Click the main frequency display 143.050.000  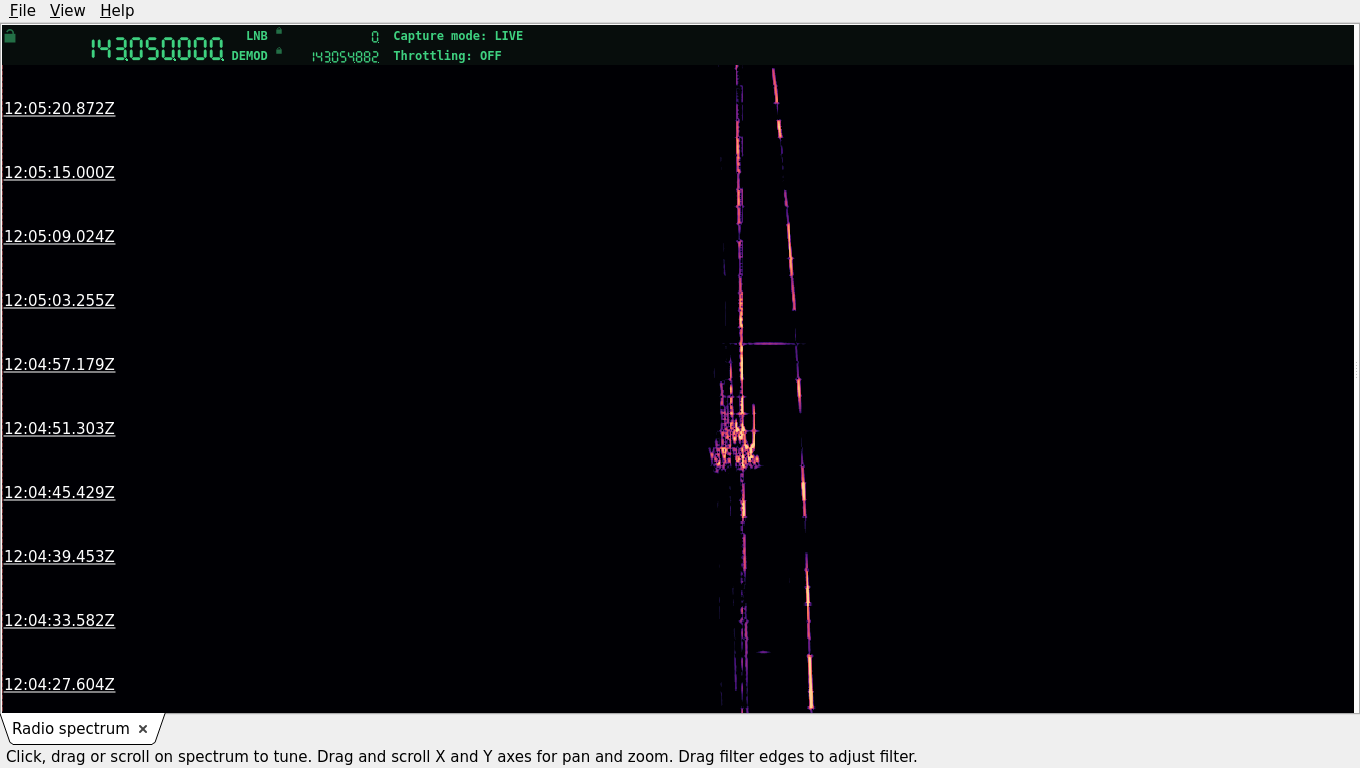coord(157,48)
